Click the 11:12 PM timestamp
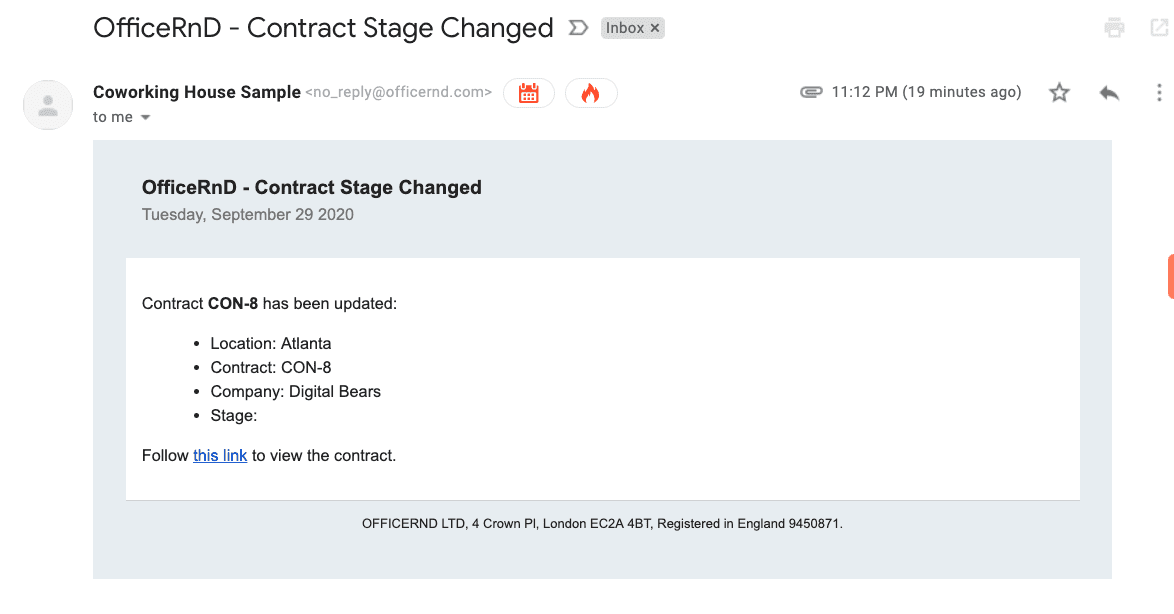Image resolution: width=1174 pixels, height=614 pixels. pos(926,92)
